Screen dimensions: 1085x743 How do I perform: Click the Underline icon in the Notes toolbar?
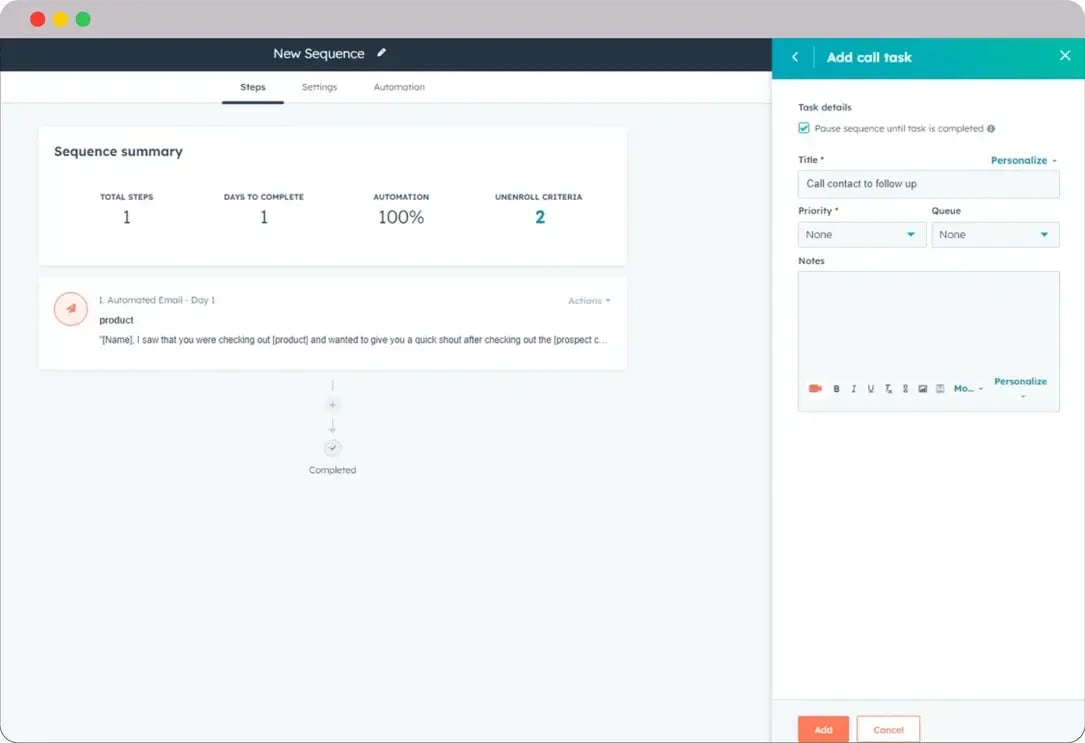coord(871,389)
